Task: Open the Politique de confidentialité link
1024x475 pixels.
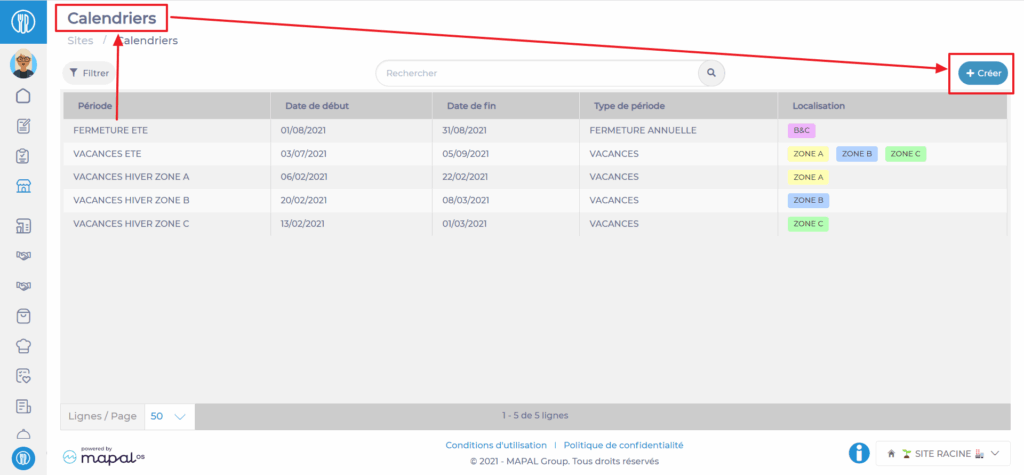Action: click(x=623, y=445)
